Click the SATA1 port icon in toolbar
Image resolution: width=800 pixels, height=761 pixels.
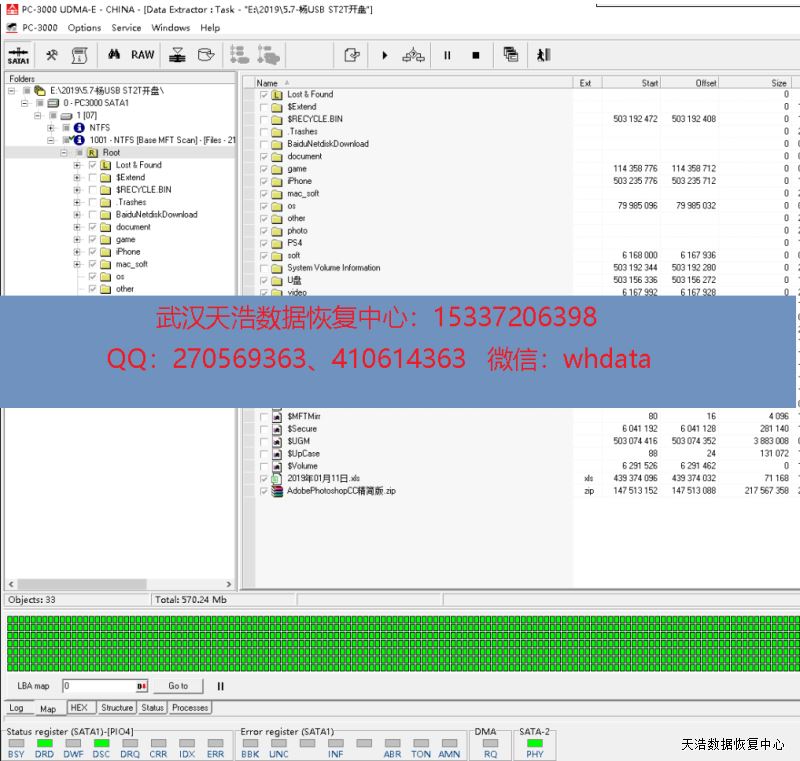click(18, 55)
